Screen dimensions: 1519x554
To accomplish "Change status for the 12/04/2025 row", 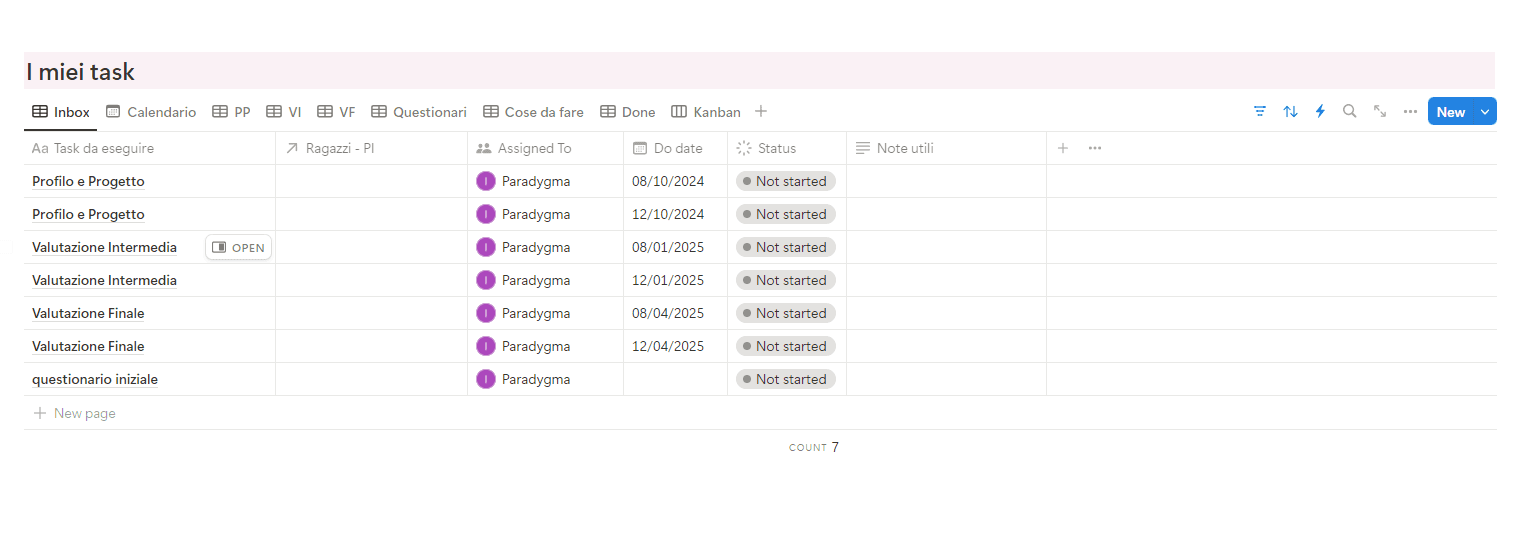I will (785, 346).
